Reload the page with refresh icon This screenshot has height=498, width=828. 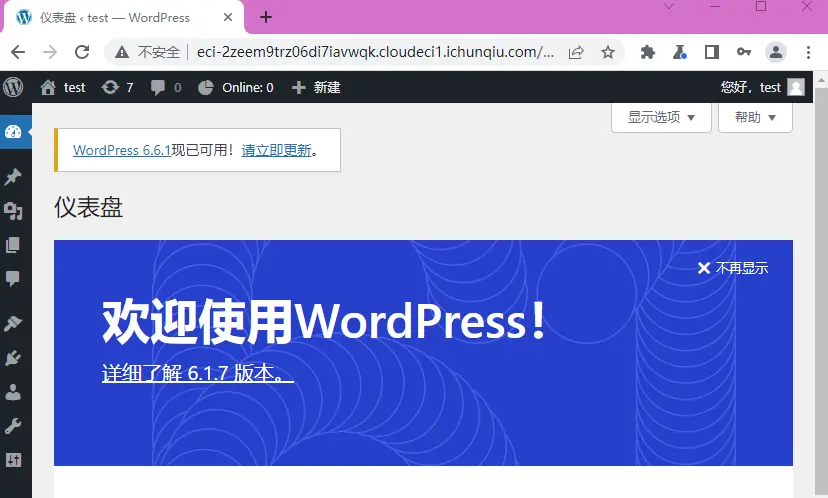pyautogui.click(x=82, y=52)
